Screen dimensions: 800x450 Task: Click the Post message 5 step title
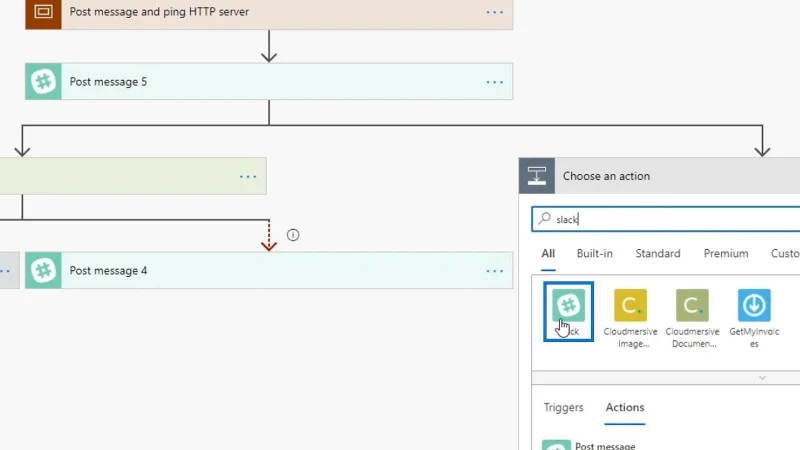(x=108, y=82)
